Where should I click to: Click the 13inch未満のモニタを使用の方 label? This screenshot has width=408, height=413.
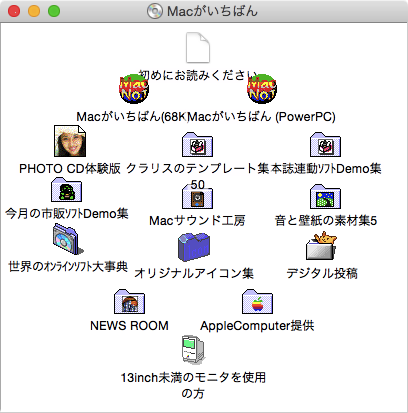point(193,386)
